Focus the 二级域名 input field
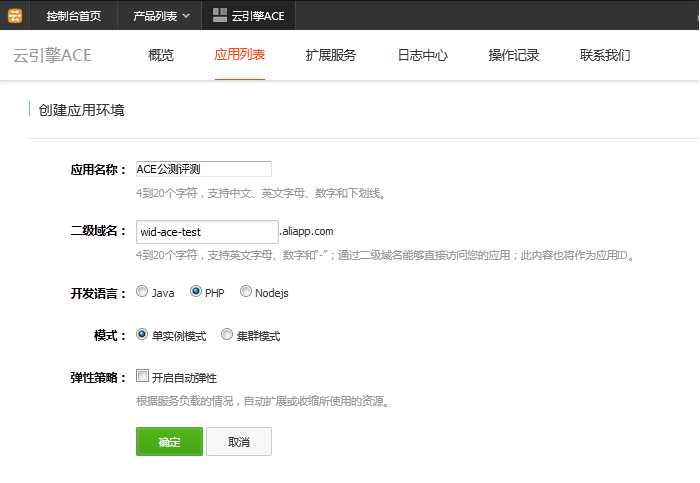 click(207, 232)
